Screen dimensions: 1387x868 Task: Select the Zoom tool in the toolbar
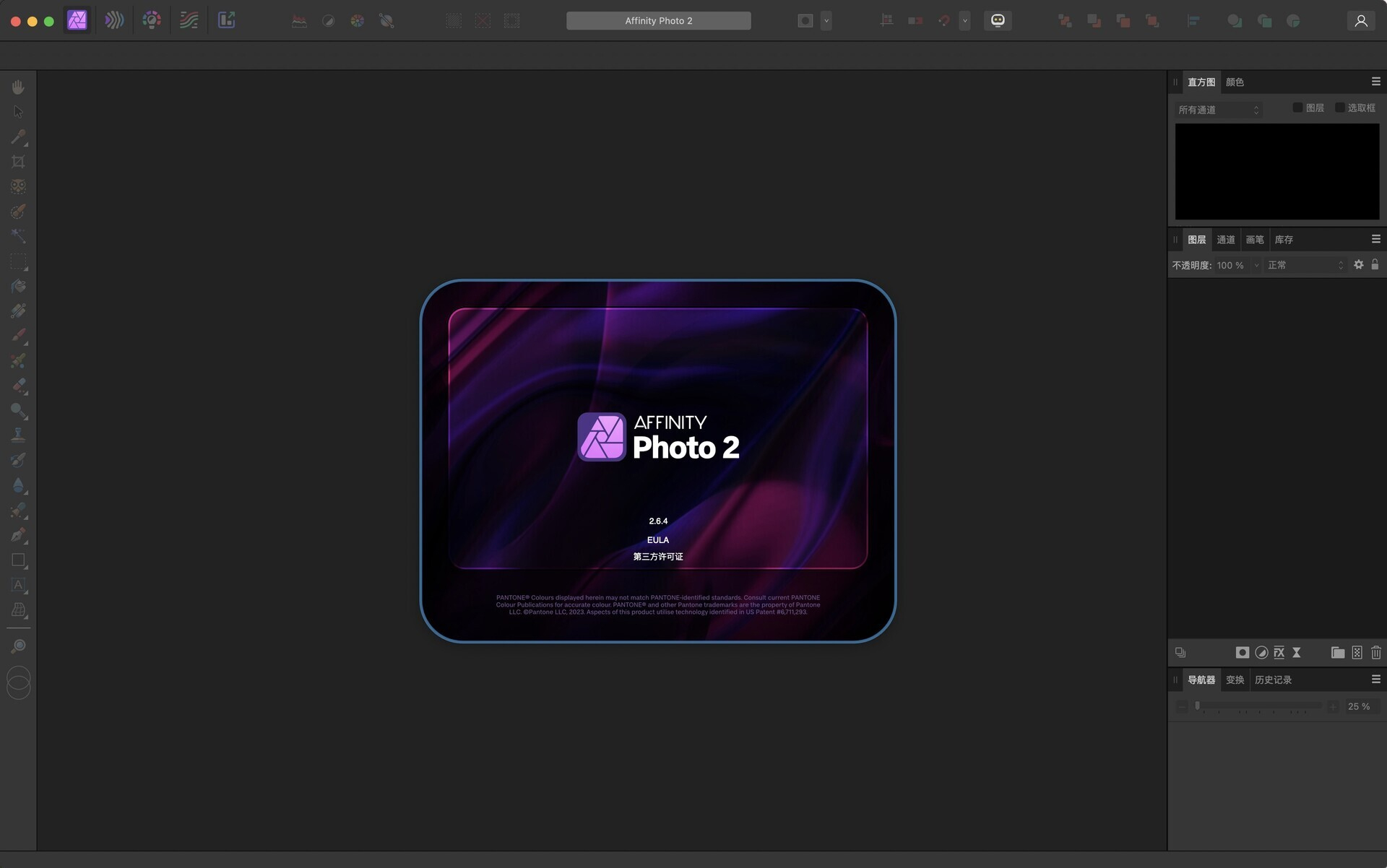[18, 646]
